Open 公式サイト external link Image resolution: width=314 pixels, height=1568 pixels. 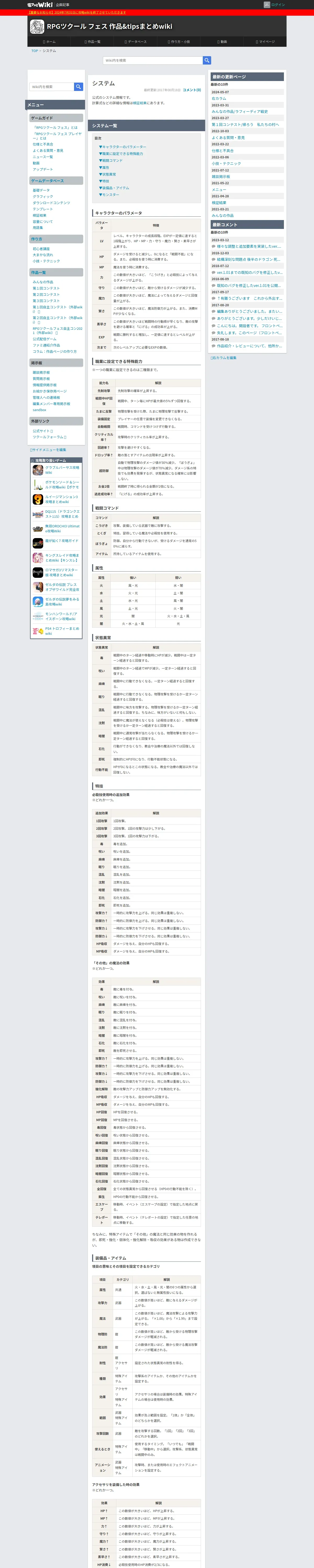tap(43, 431)
